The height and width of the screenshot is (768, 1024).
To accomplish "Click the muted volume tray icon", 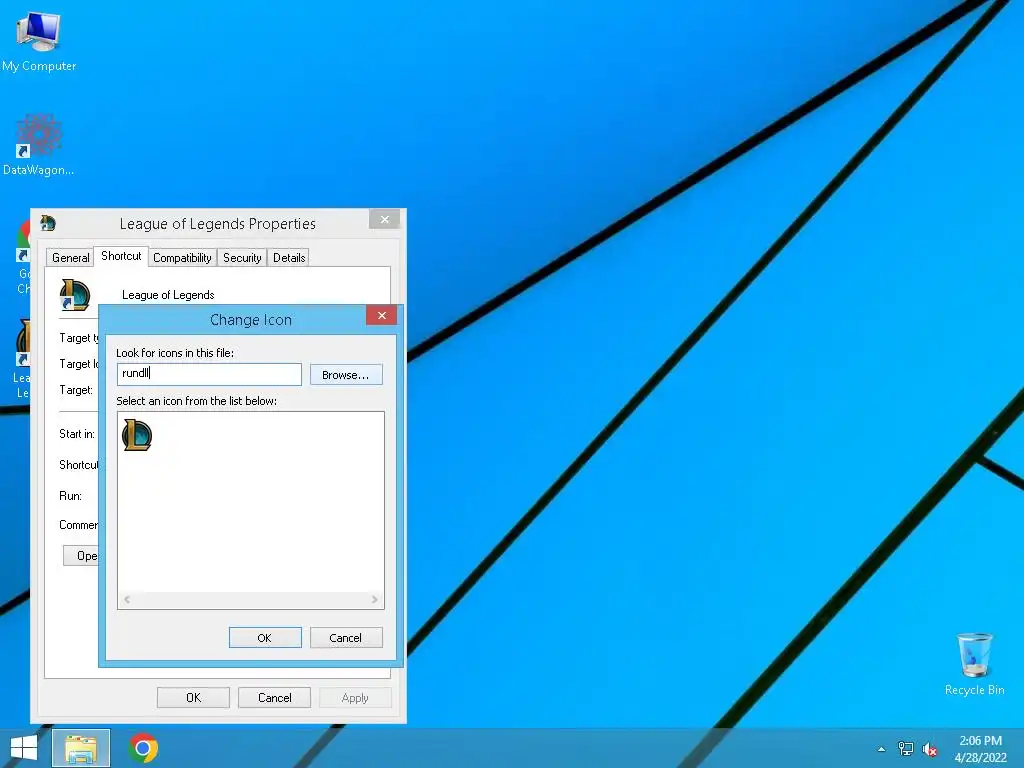I will [929, 749].
